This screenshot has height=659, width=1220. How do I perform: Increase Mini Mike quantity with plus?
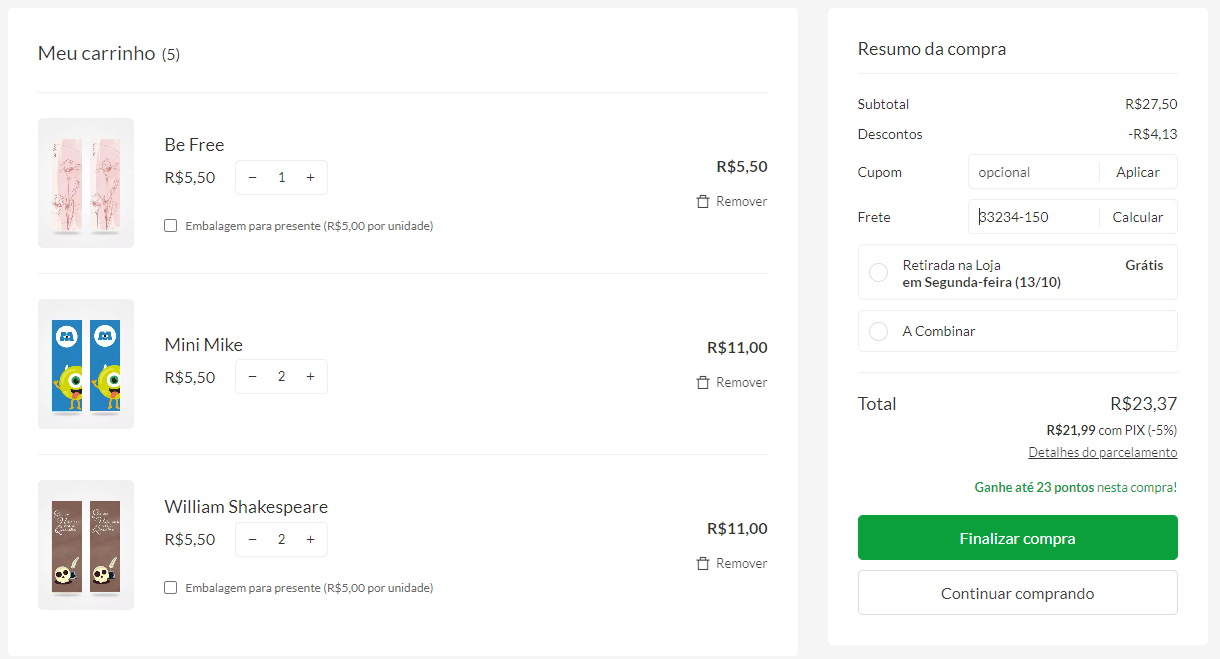click(x=310, y=376)
